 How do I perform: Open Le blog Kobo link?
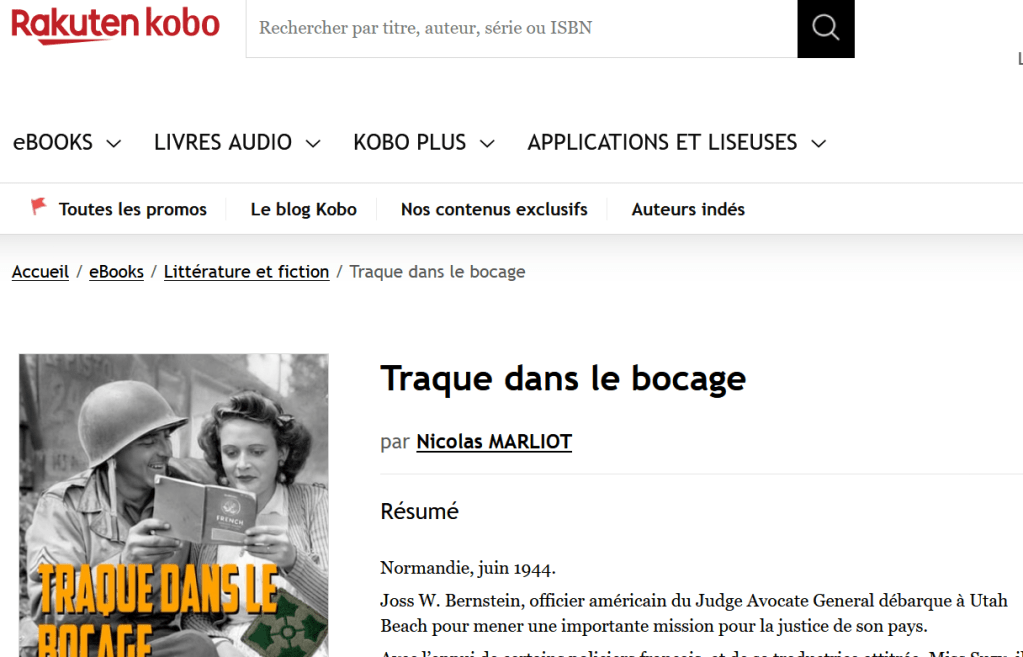coord(303,209)
